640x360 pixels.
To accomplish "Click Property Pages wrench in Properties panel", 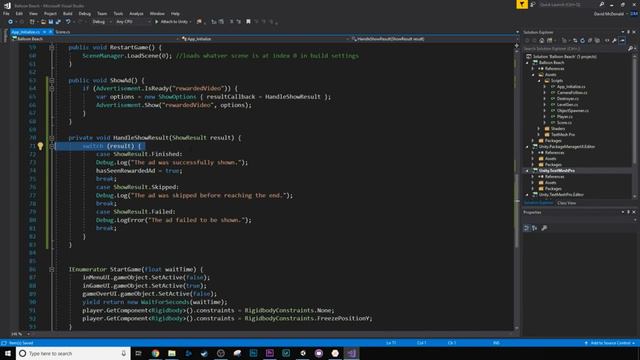I will 544,228.
